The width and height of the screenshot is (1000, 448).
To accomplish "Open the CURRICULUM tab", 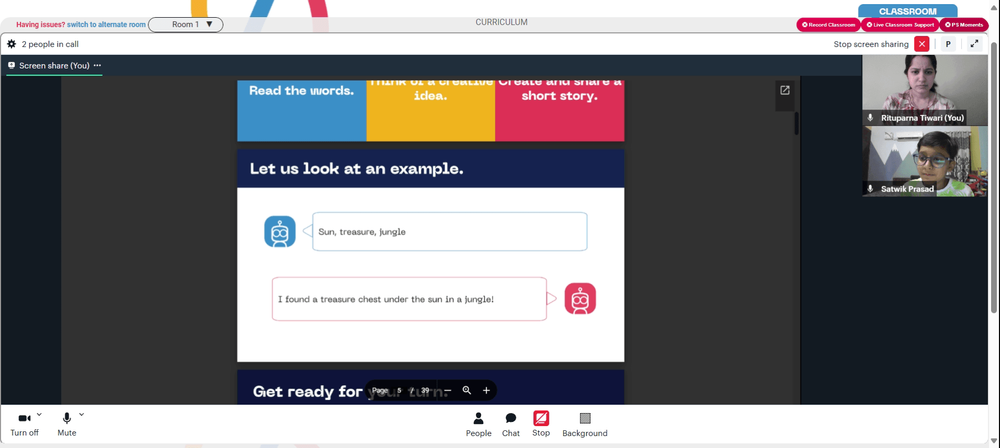I will click(x=501, y=22).
